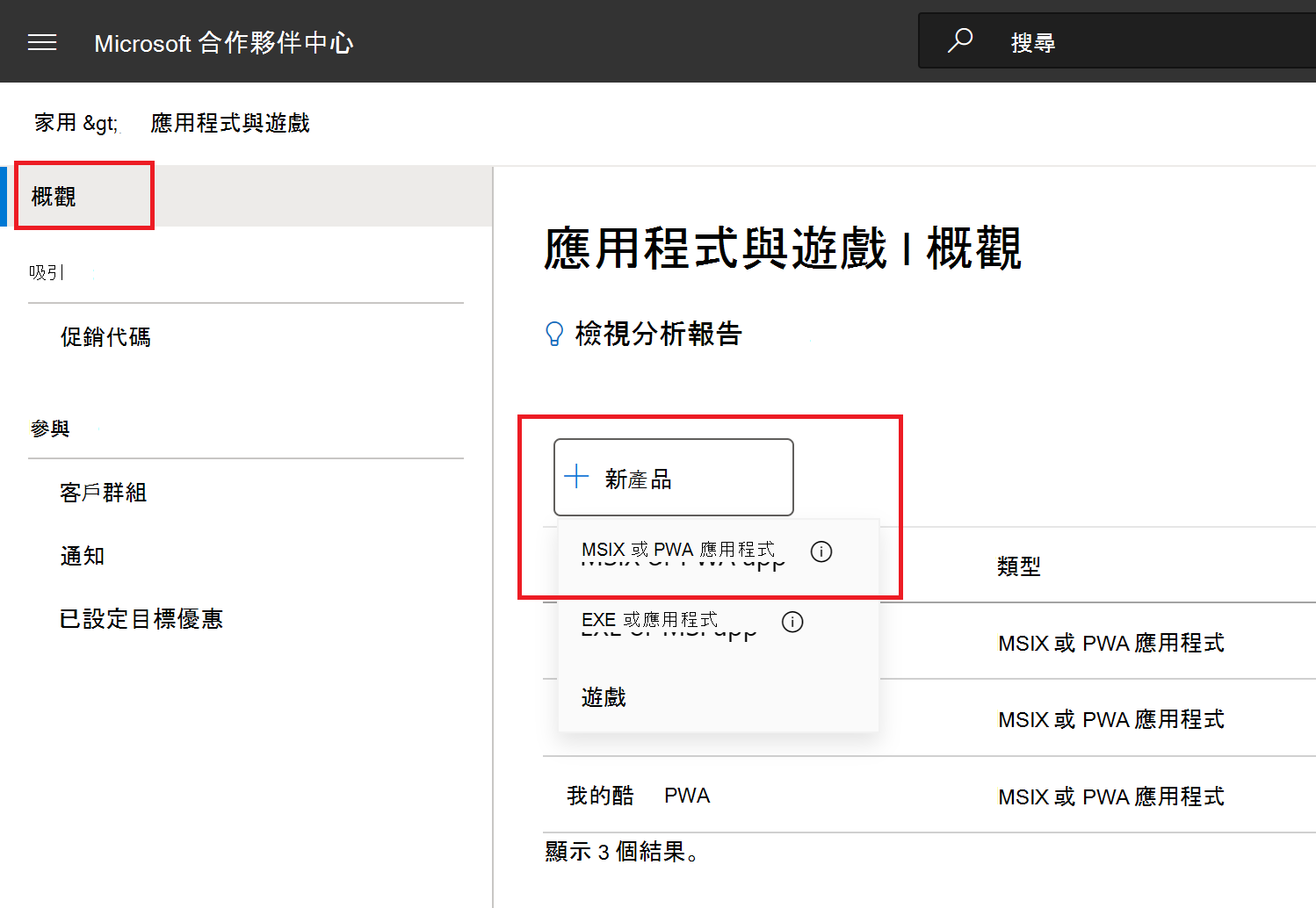Viewport: 1316px width, 908px height.
Task: Open 已設定目標優惠 in the sidebar
Action: pyautogui.click(x=141, y=619)
